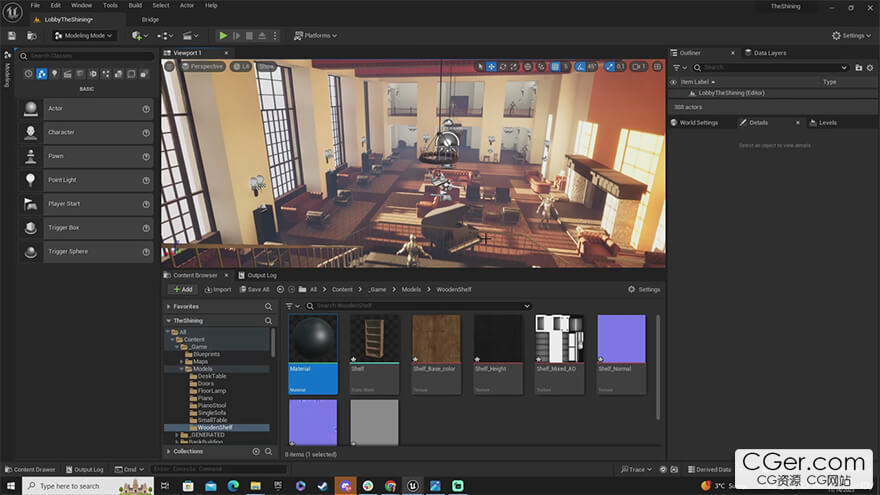This screenshot has height=495, width=880.
Task: Click the viewport layout maximize icon
Action: (657, 66)
